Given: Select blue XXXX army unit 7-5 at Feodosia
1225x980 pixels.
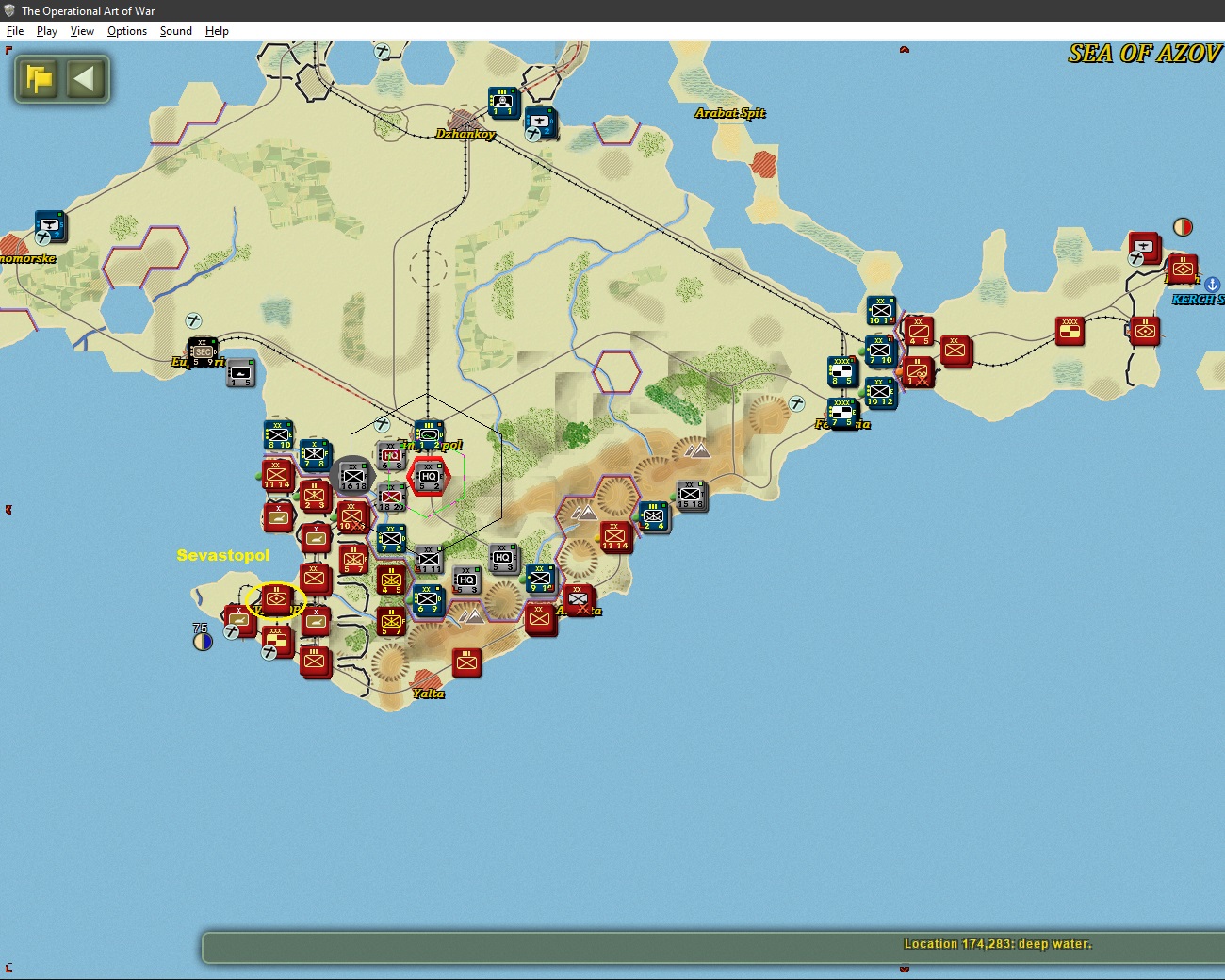Looking at the screenshot, I should 841,412.
